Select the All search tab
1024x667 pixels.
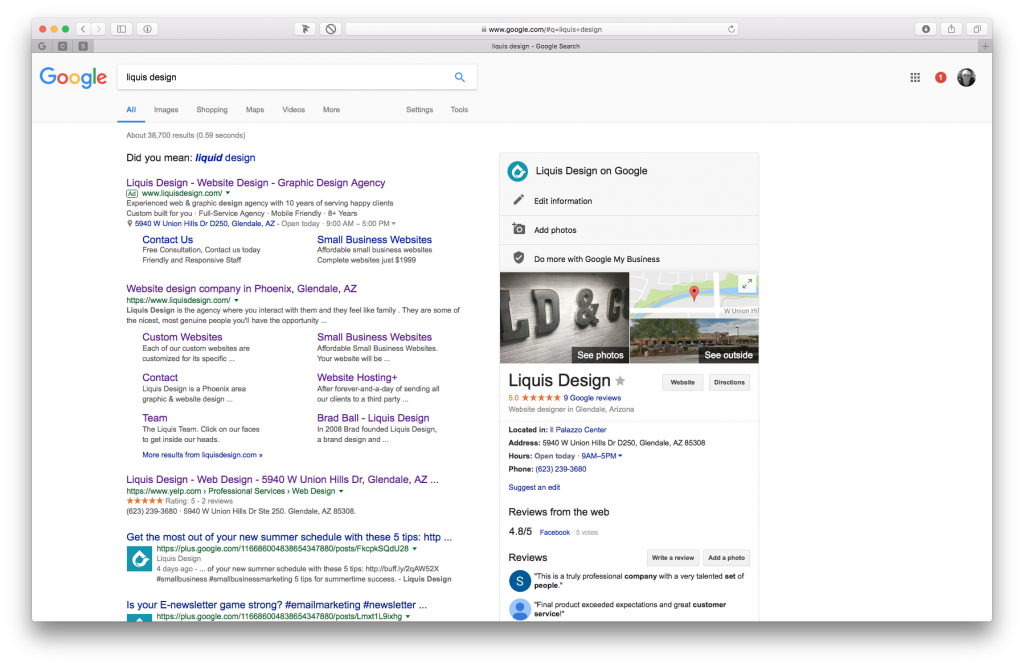point(131,110)
